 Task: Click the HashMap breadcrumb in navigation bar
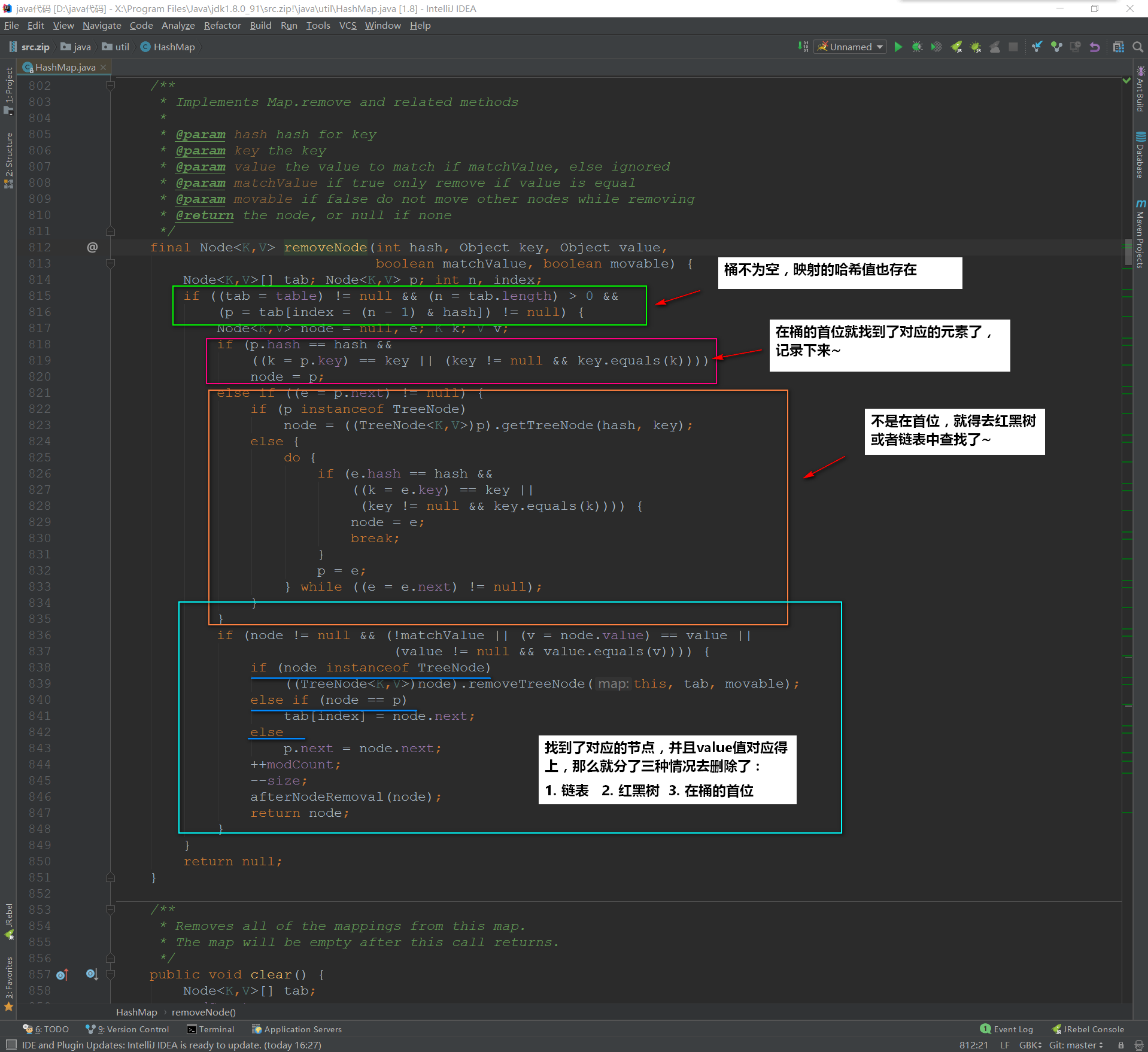[x=168, y=47]
